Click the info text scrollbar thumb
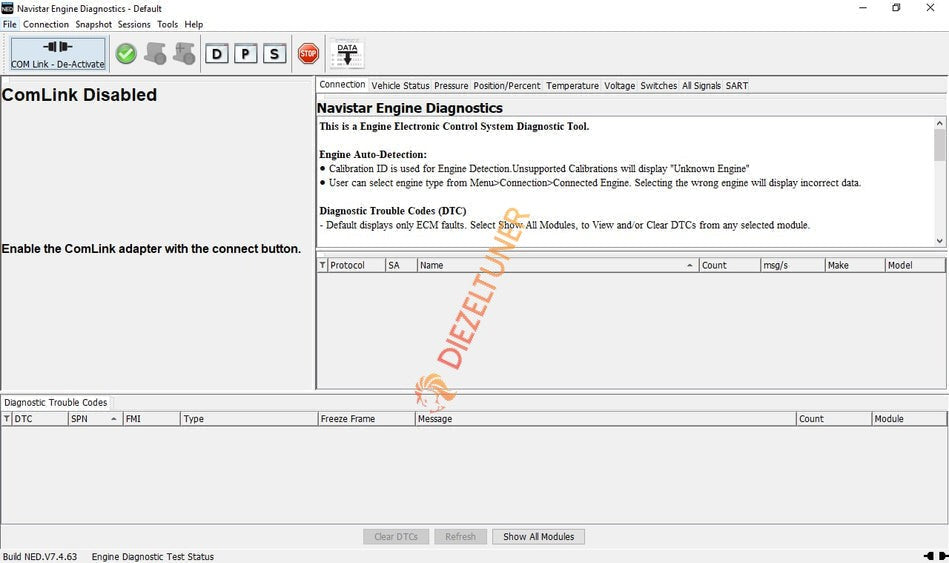The height and width of the screenshot is (563, 949). (x=939, y=145)
